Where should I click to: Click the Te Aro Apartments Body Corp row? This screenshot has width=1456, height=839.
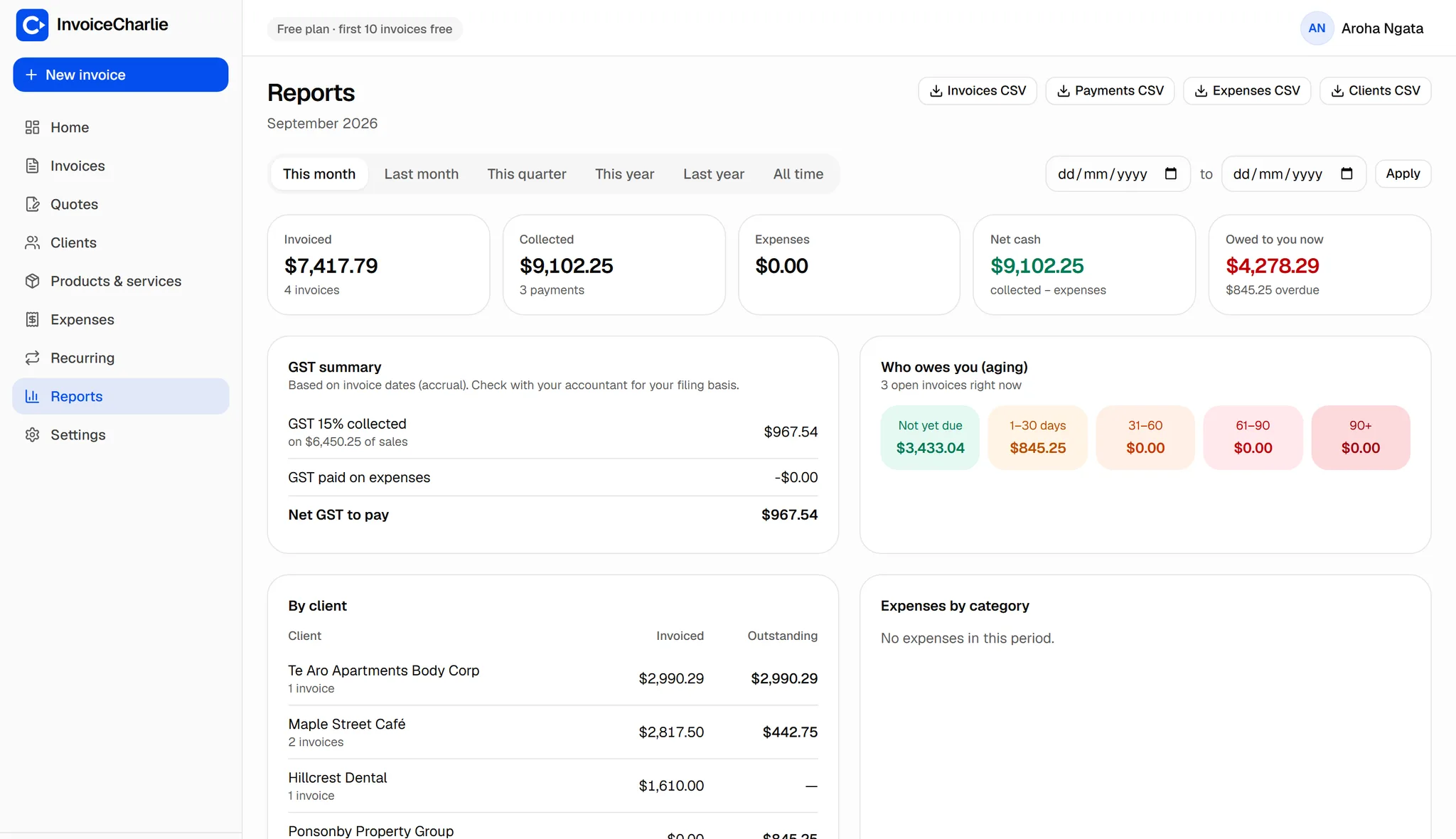pyautogui.click(x=552, y=678)
